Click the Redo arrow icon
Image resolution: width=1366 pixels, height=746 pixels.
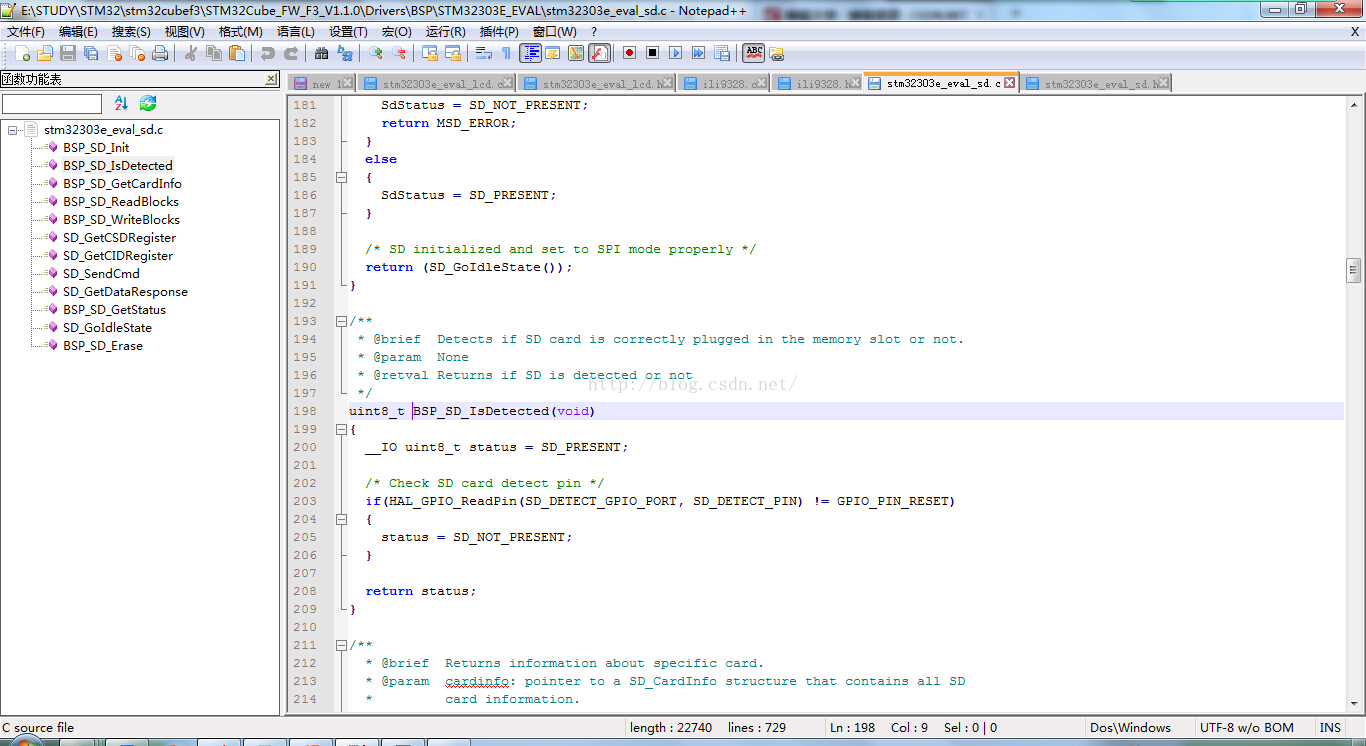coord(291,53)
